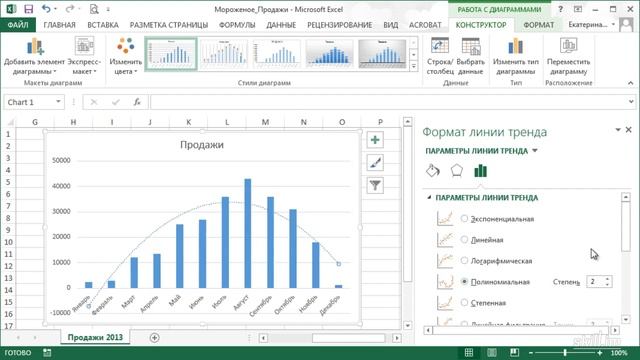Open Effects pentagon tab in pane

(457, 171)
